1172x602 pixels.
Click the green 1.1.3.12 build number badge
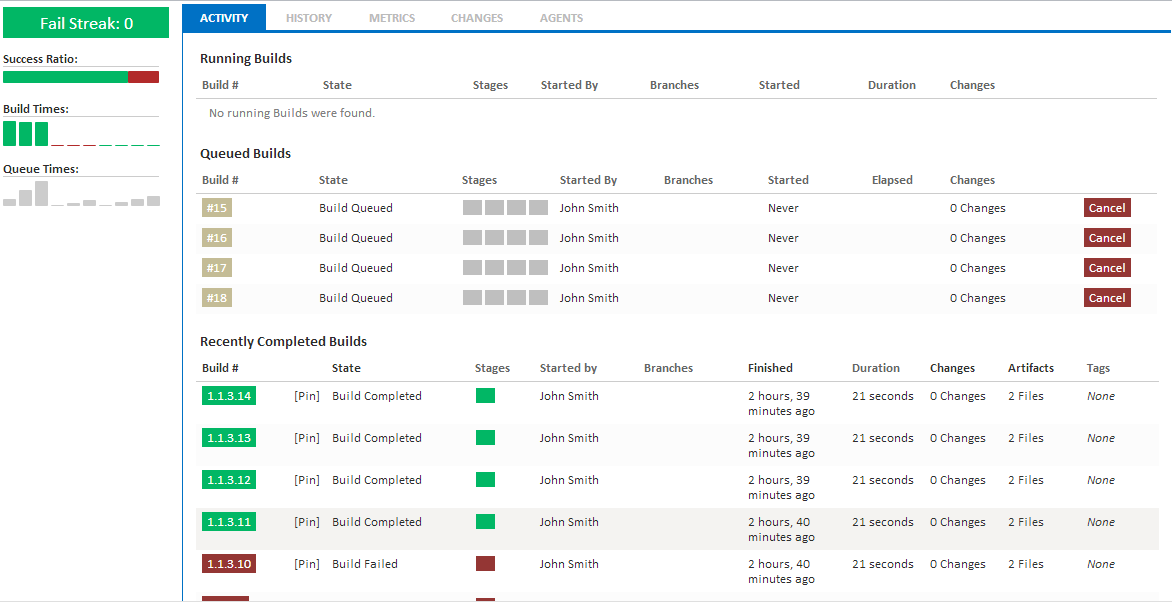[x=229, y=480]
